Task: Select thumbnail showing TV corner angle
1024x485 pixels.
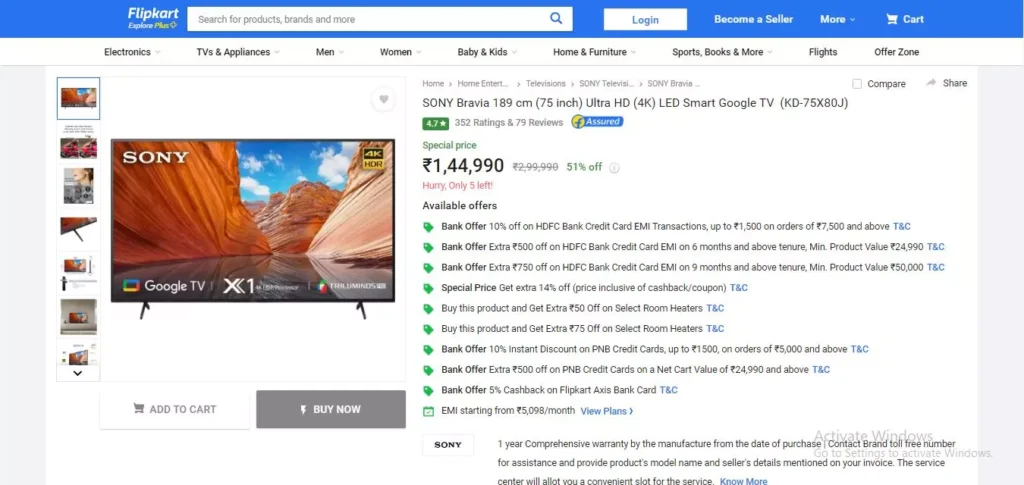Action: [78, 229]
